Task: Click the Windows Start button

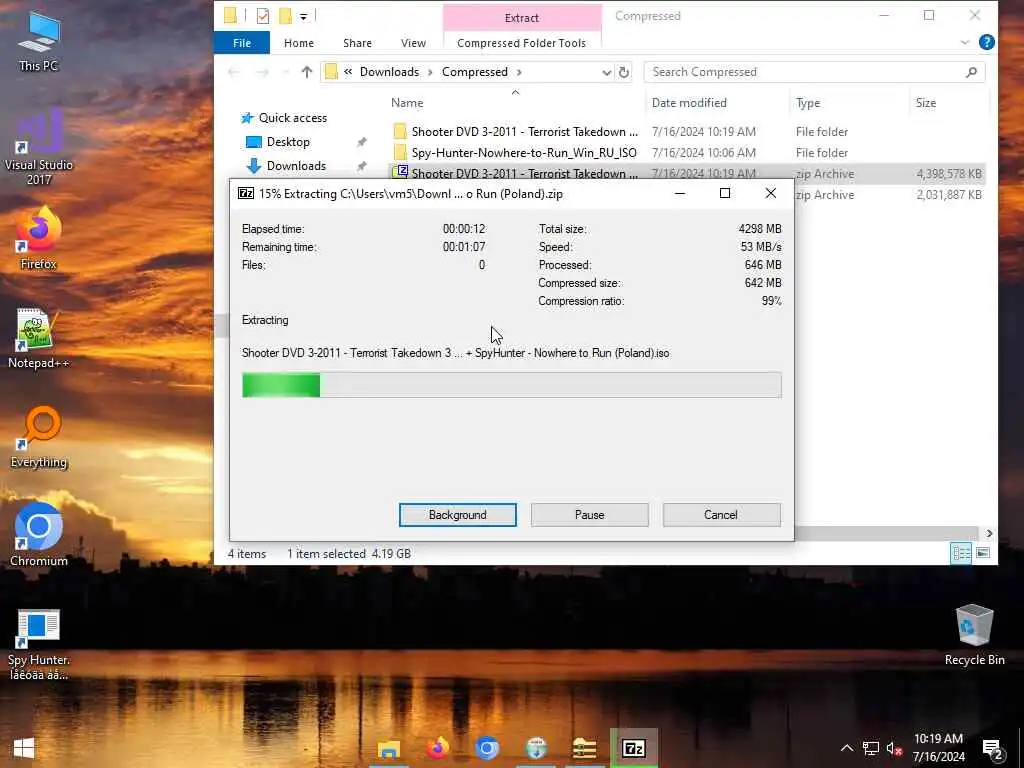Action: point(24,748)
